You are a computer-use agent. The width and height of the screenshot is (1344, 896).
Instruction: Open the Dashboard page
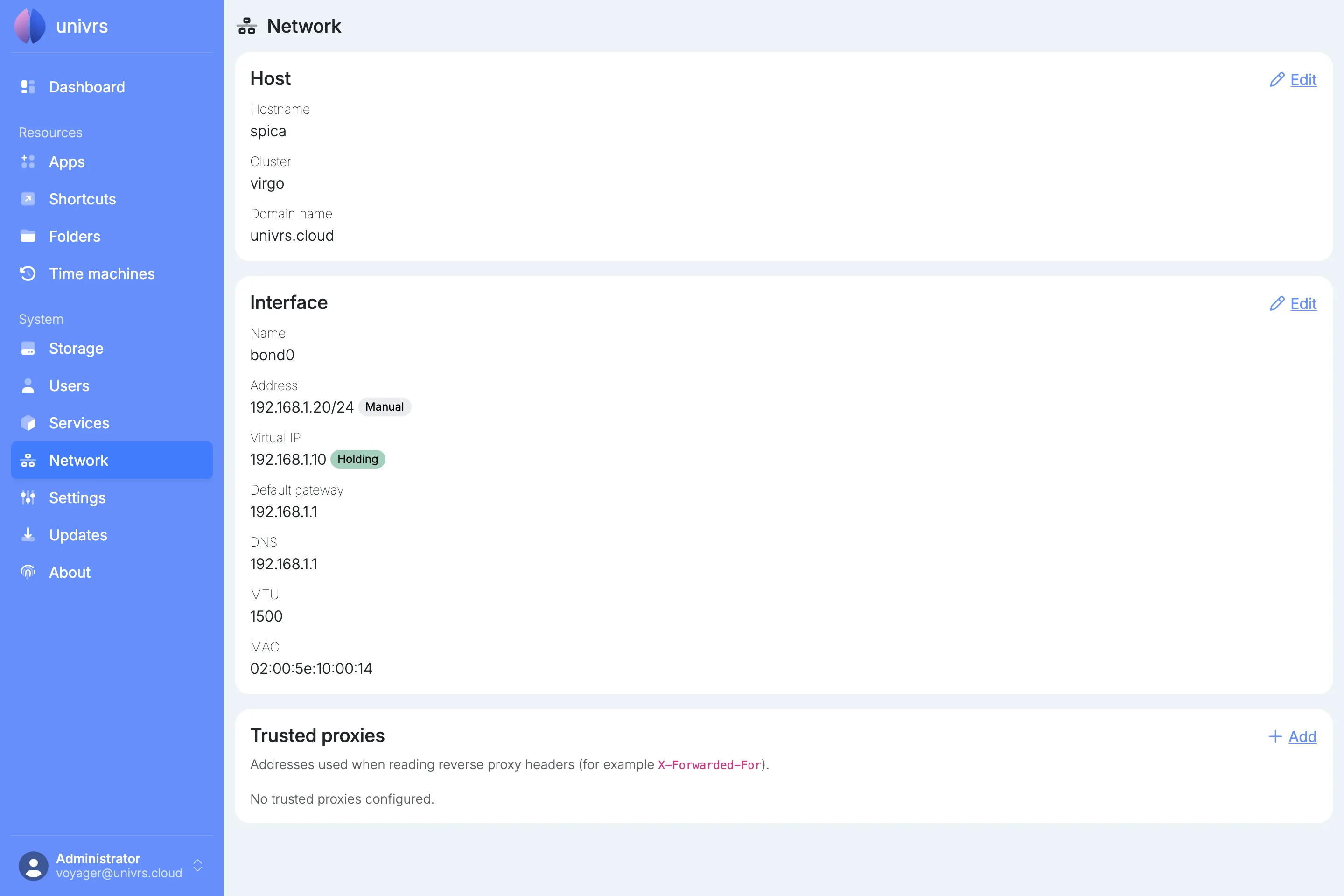[x=112, y=87]
